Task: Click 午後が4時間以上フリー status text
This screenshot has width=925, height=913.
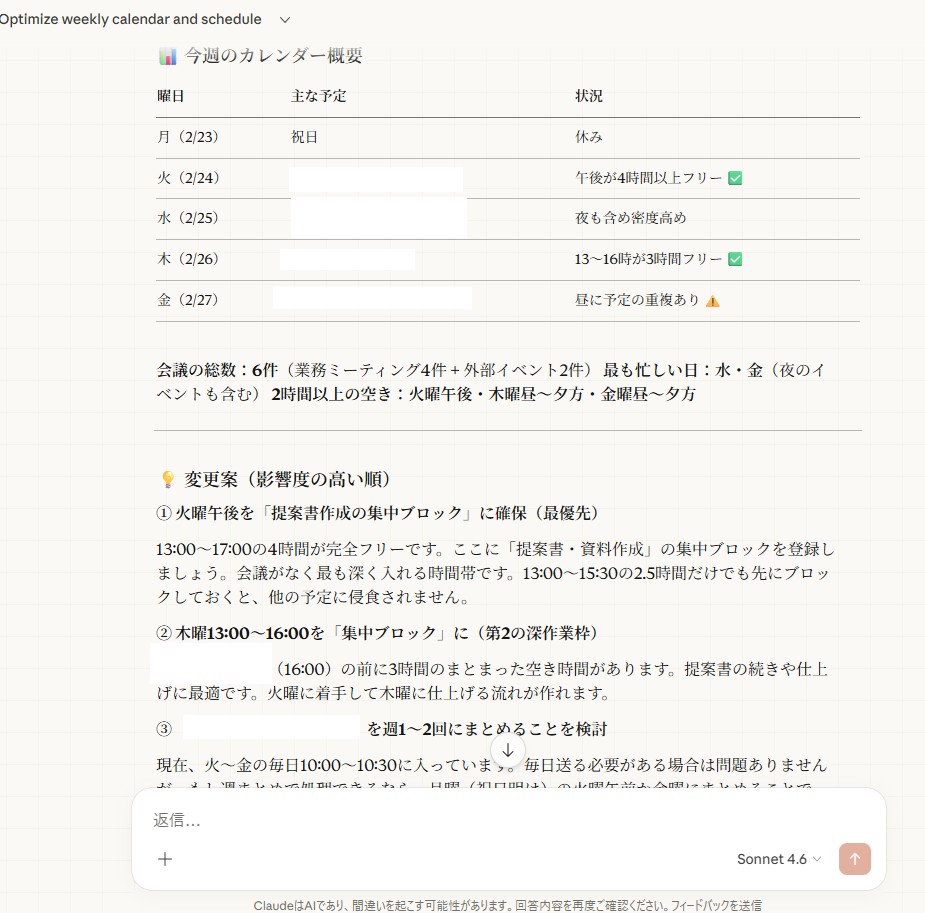Action: click(648, 178)
